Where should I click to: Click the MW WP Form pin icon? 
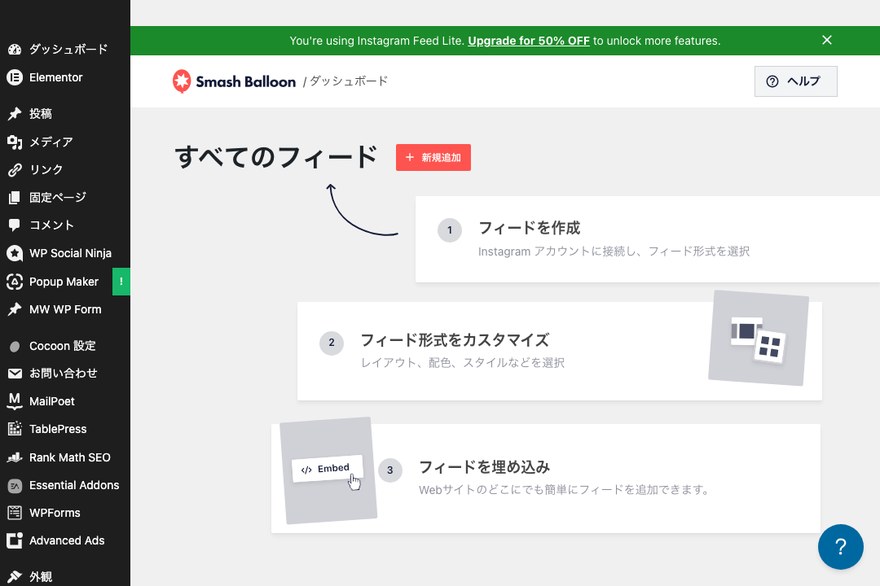15,309
